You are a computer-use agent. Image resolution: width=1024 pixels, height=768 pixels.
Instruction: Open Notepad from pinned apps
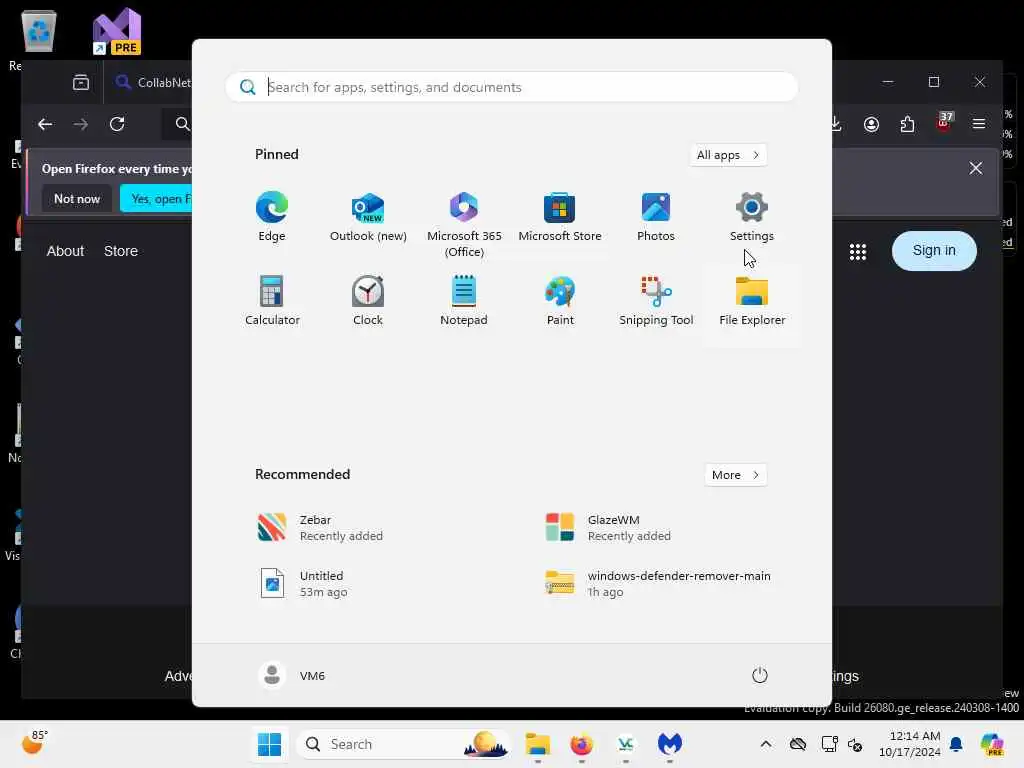point(464,301)
